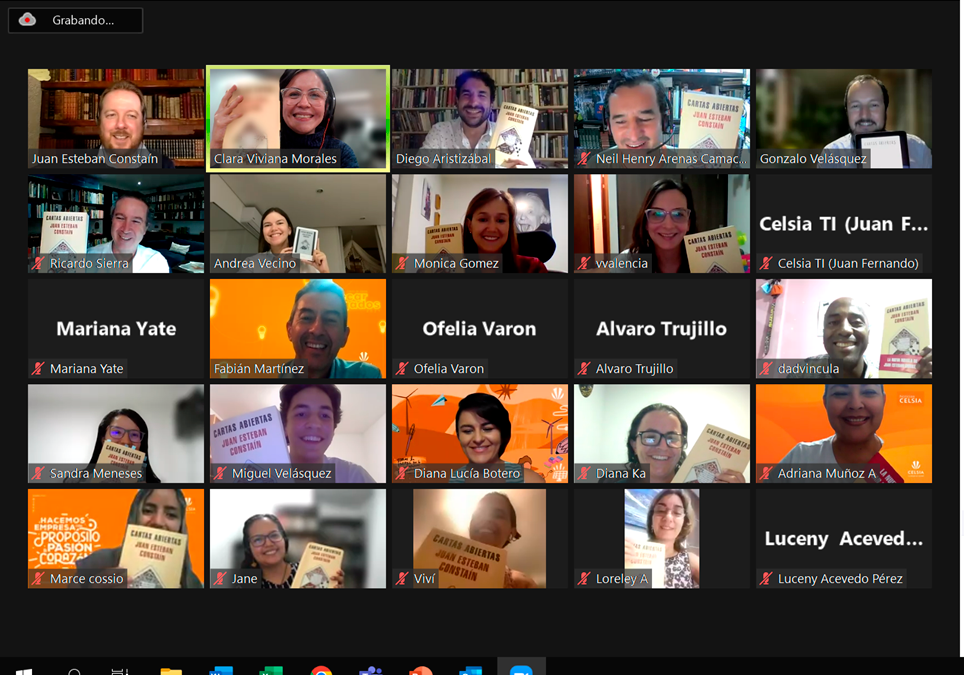Click the Andrea Vecino name label

coord(255,264)
